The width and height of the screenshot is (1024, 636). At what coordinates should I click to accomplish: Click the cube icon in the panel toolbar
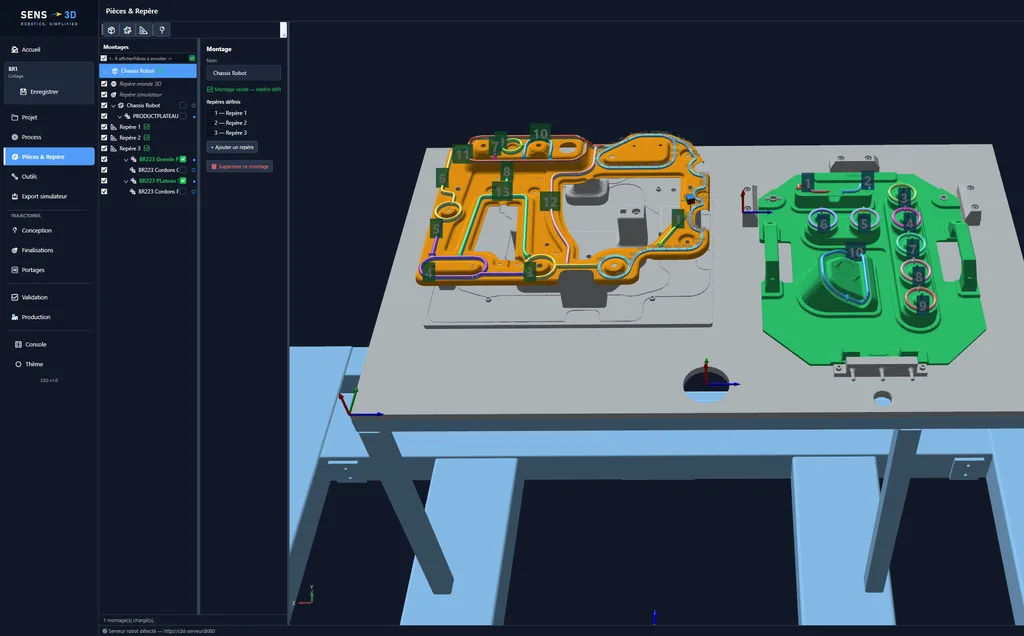tap(112, 30)
